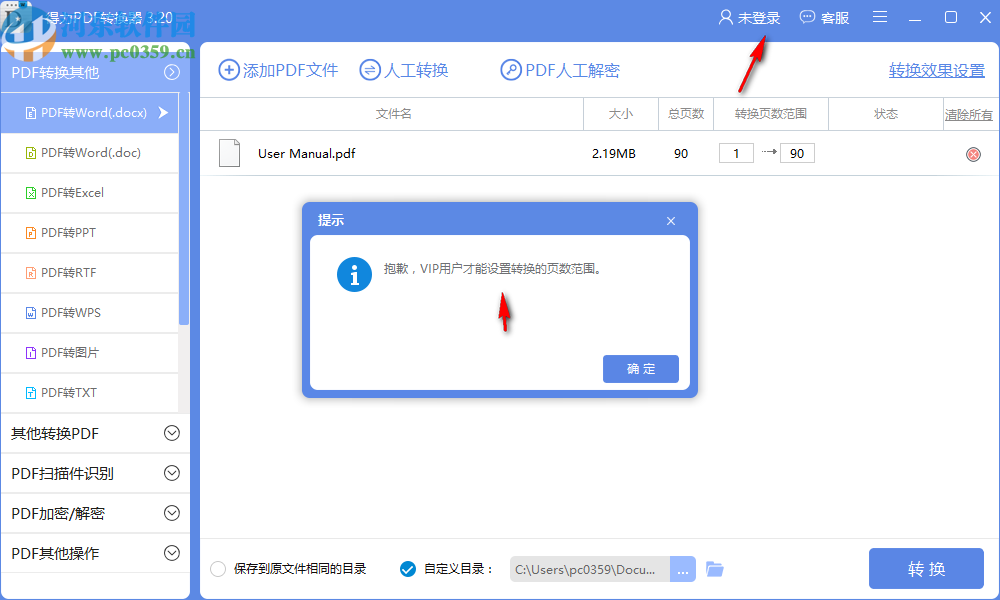This screenshot has height=600, width=1000.
Task: Select PDF转TXT conversion tool
Action: [x=60, y=392]
